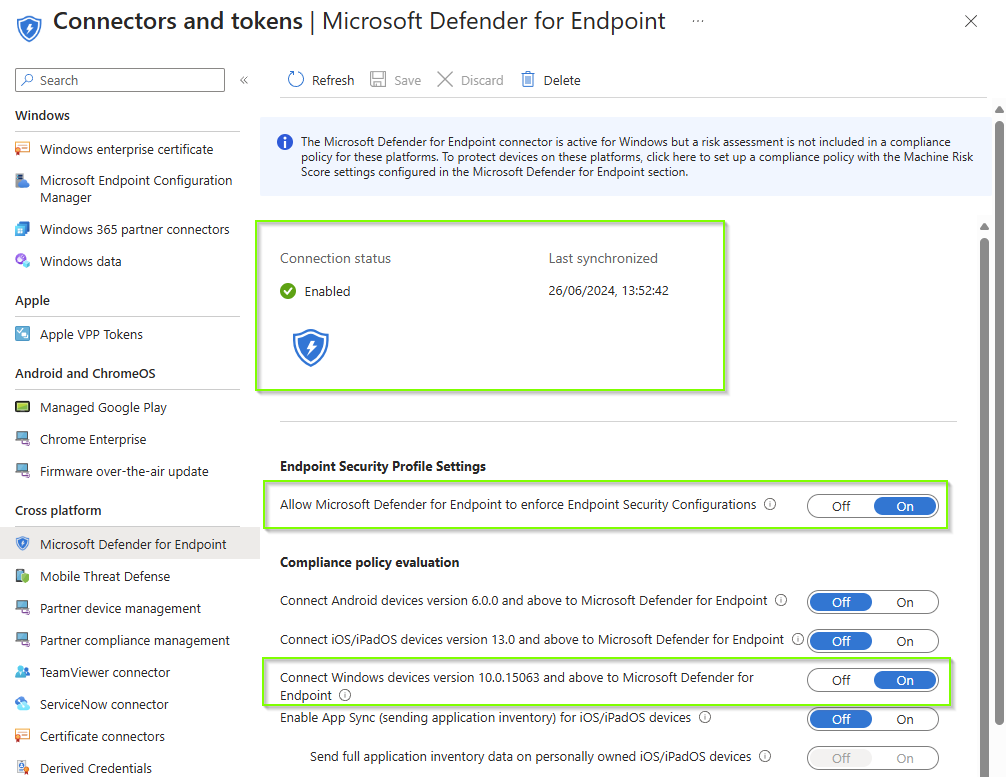
Task: Set Endpoint Security Configurations enforcement to On
Action: click(905, 506)
